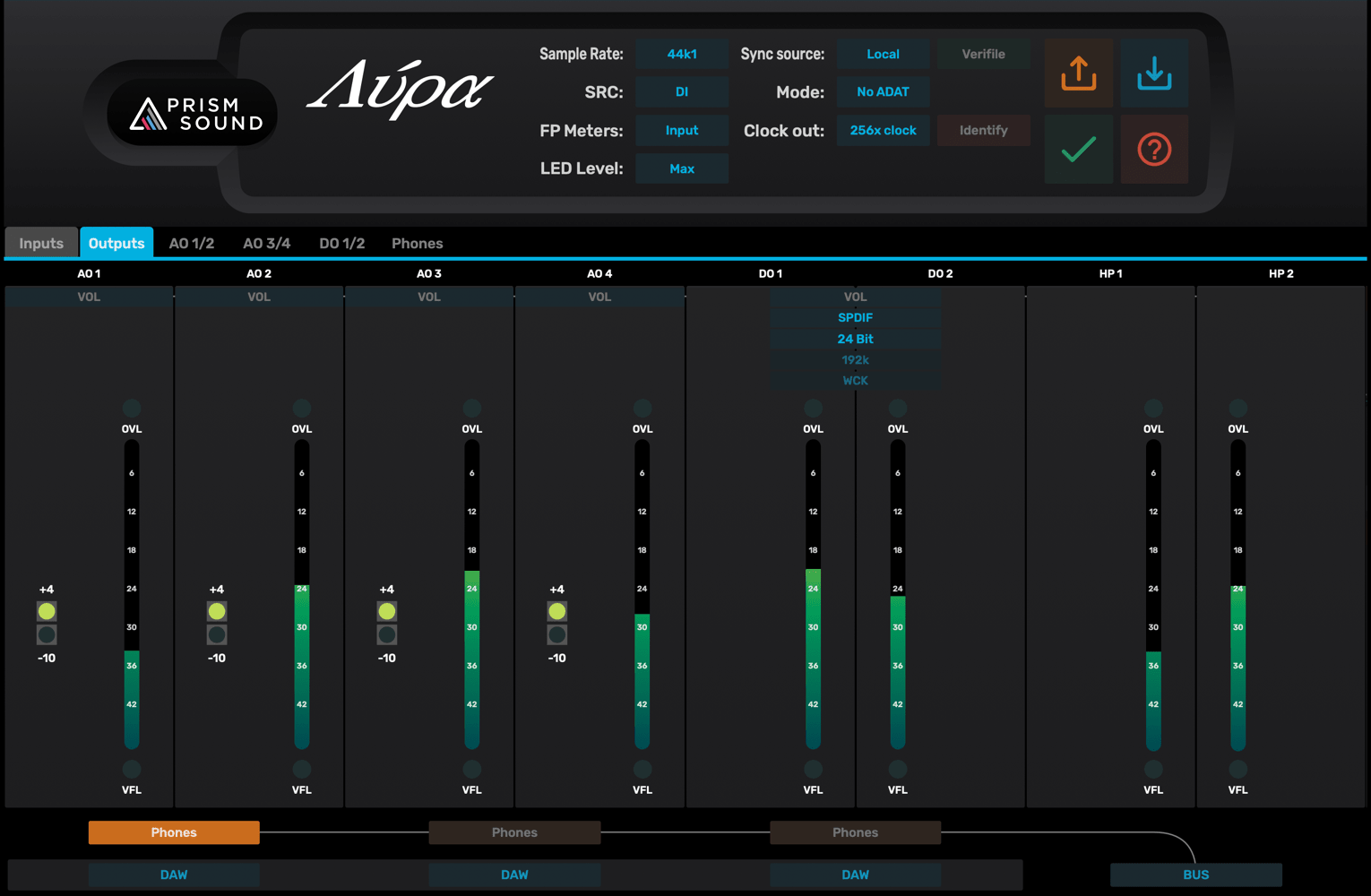Open help with the question mark icon
The image size is (1371, 896).
[x=1154, y=149]
